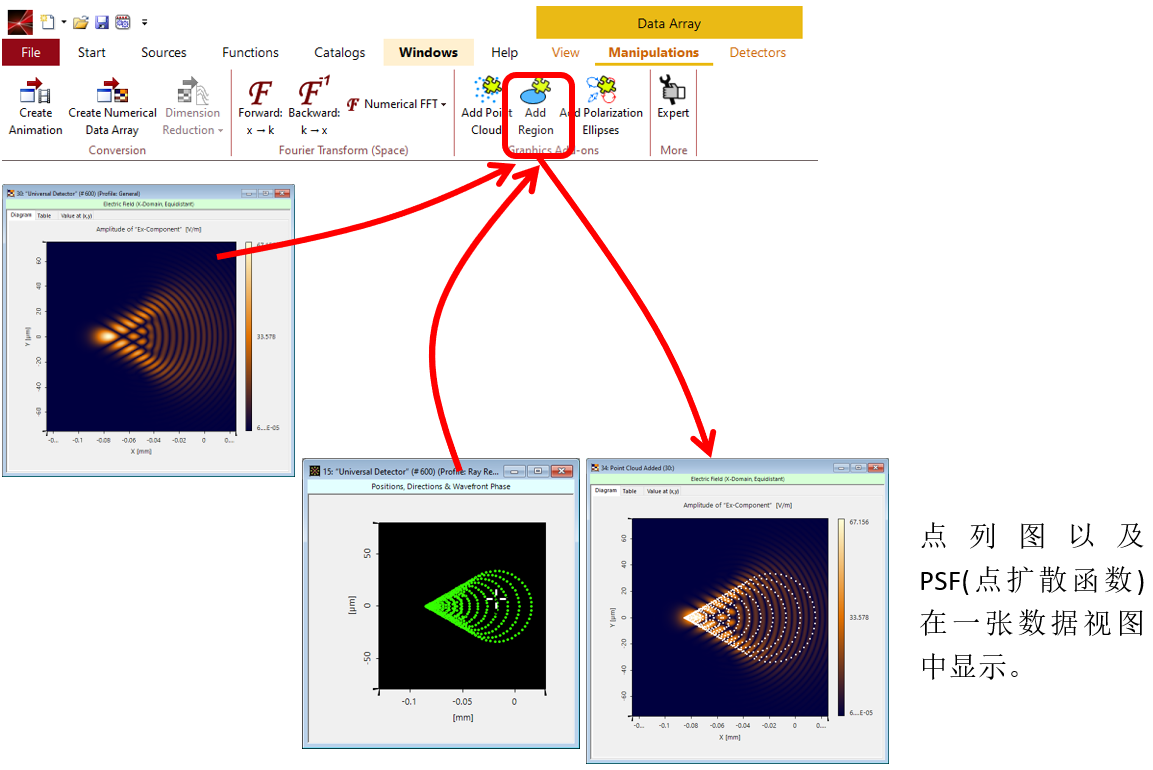The width and height of the screenshot is (1153, 770).
Task: Open Table tab in window 30
Action: pyautogui.click(x=44, y=215)
